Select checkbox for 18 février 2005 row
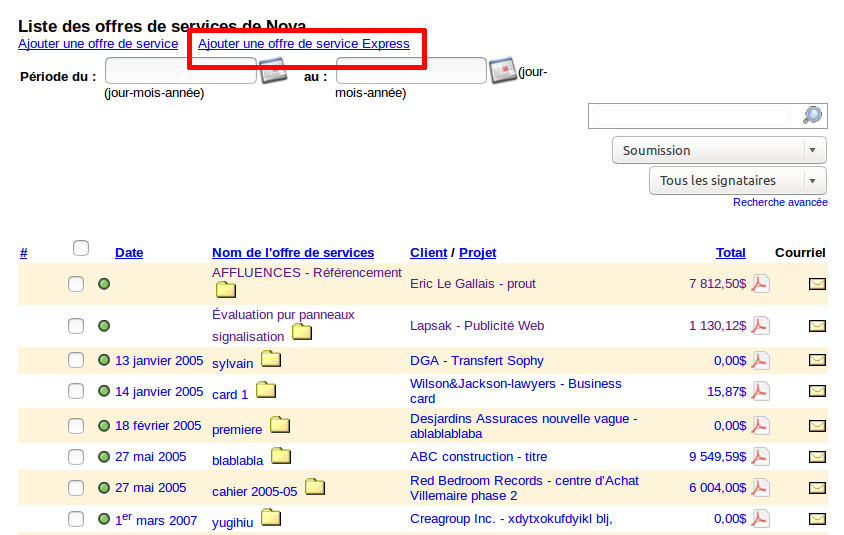844x535 pixels. click(x=76, y=426)
